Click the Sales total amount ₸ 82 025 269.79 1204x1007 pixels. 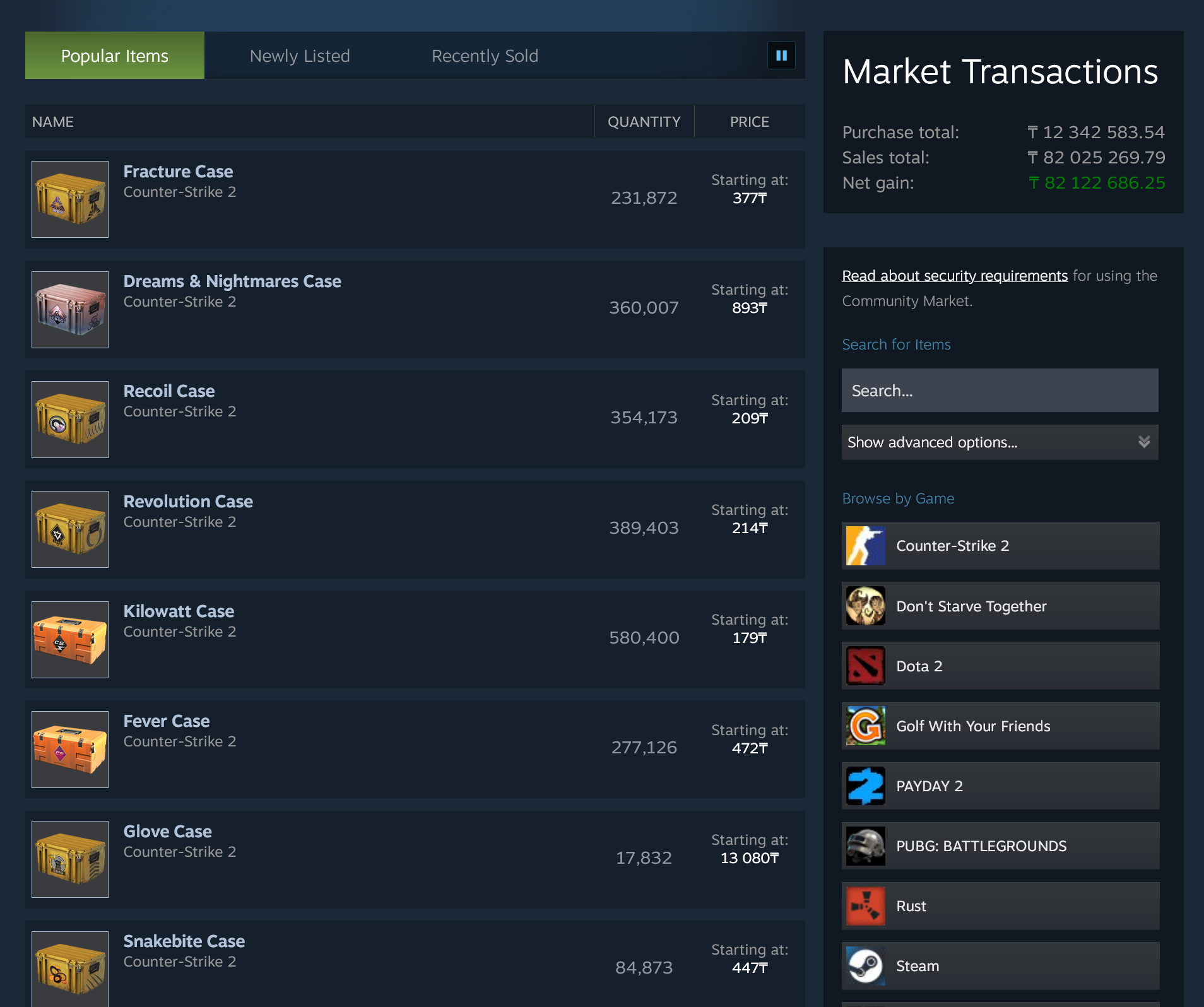click(1096, 158)
